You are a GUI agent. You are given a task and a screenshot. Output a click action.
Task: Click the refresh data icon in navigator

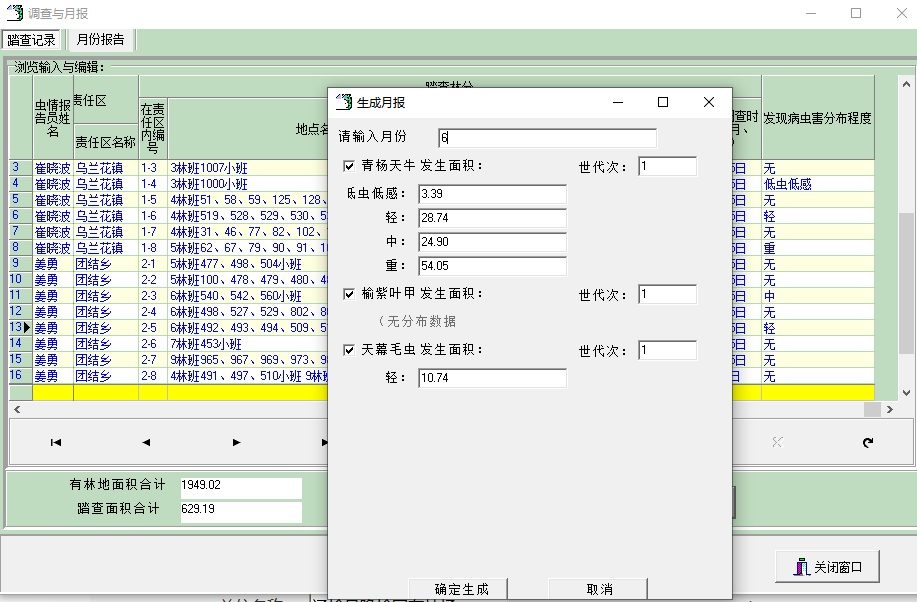pos(868,442)
